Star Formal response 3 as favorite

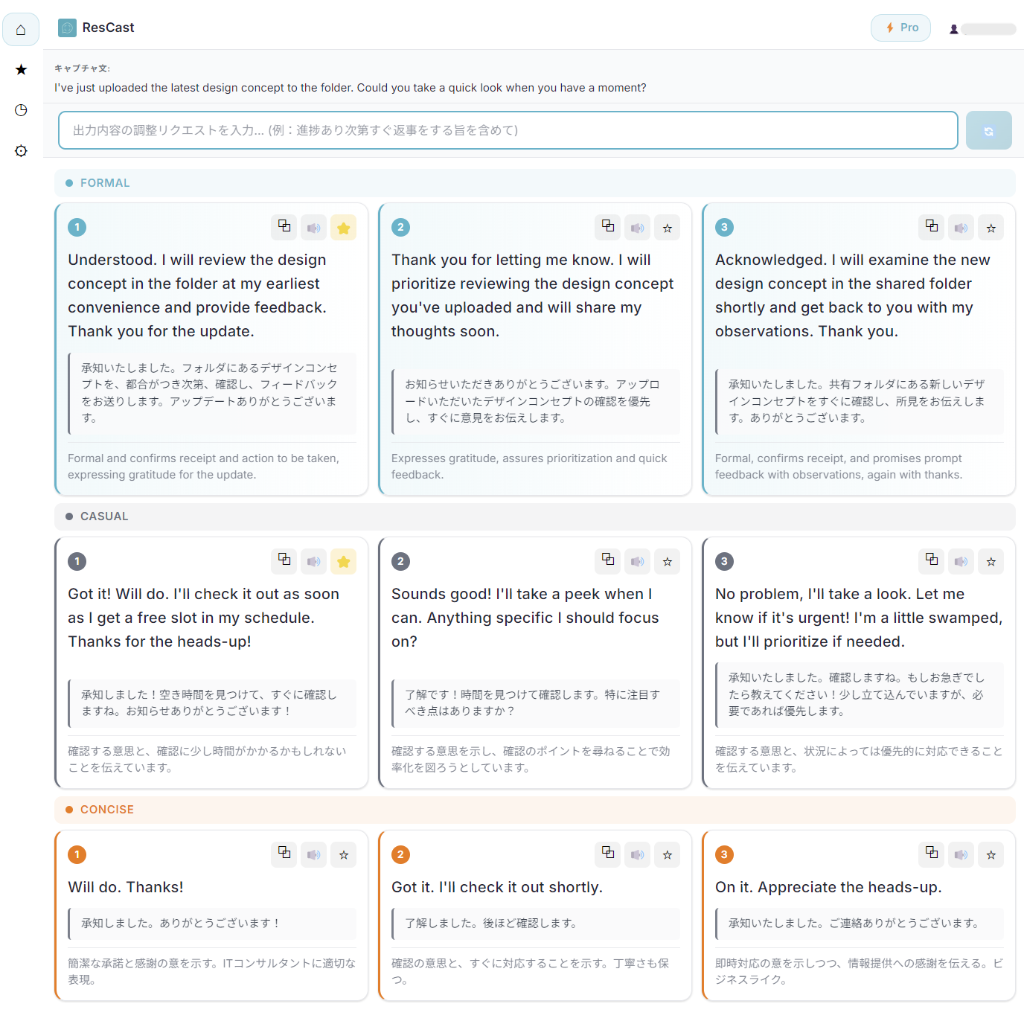pyautogui.click(x=990, y=227)
